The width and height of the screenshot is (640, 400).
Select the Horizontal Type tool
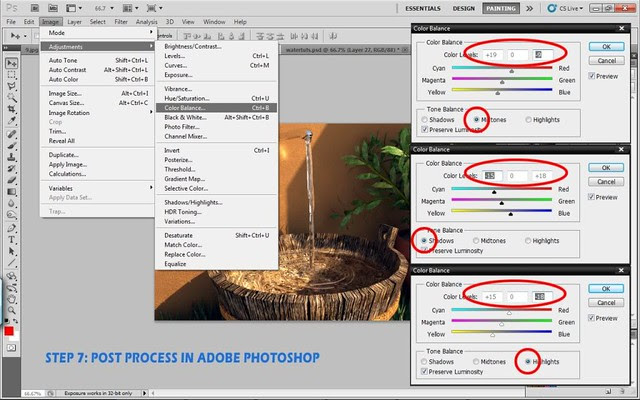click(x=11, y=240)
